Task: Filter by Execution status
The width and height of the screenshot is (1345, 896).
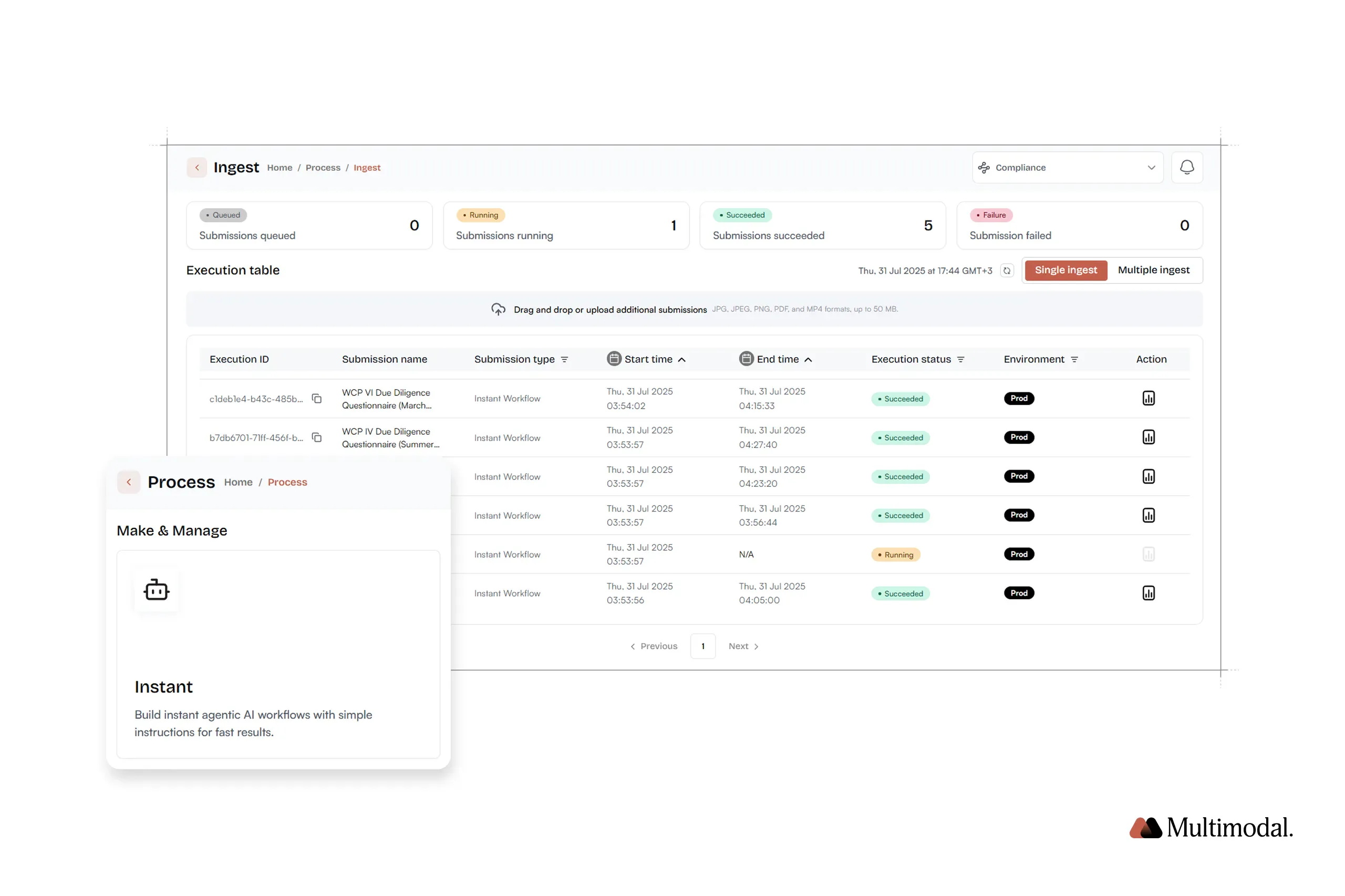Action: (960, 359)
